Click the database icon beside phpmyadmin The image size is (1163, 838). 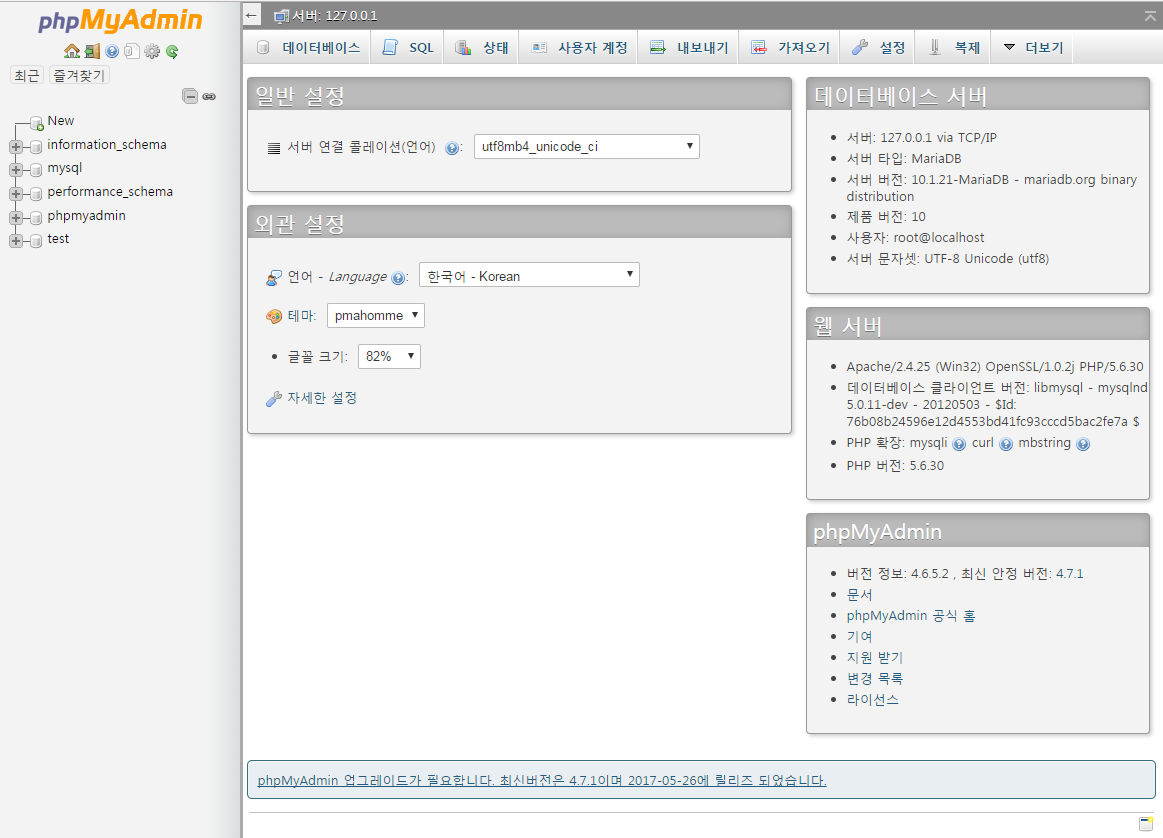point(36,218)
